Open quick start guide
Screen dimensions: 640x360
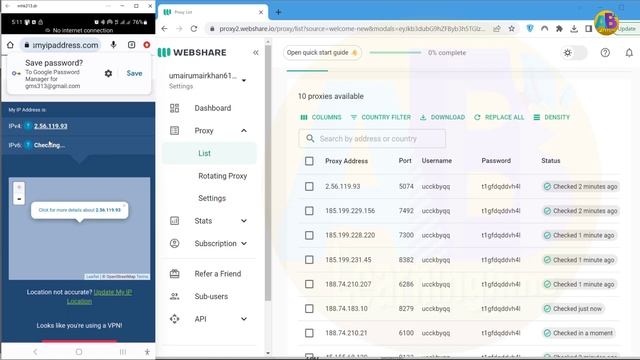pyautogui.click(x=322, y=53)
